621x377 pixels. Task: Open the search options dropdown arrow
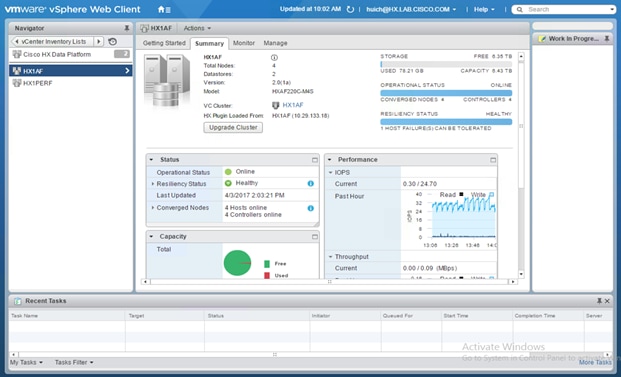point(613,10)
